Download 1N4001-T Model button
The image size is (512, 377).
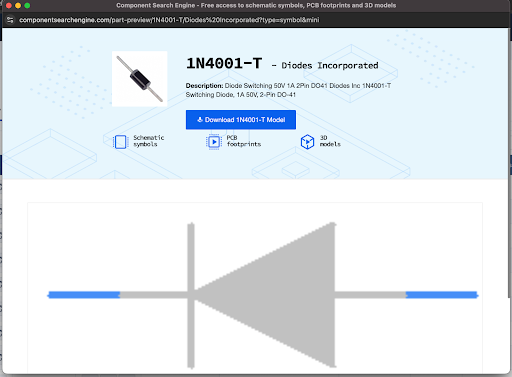click(x=241, y=120)
